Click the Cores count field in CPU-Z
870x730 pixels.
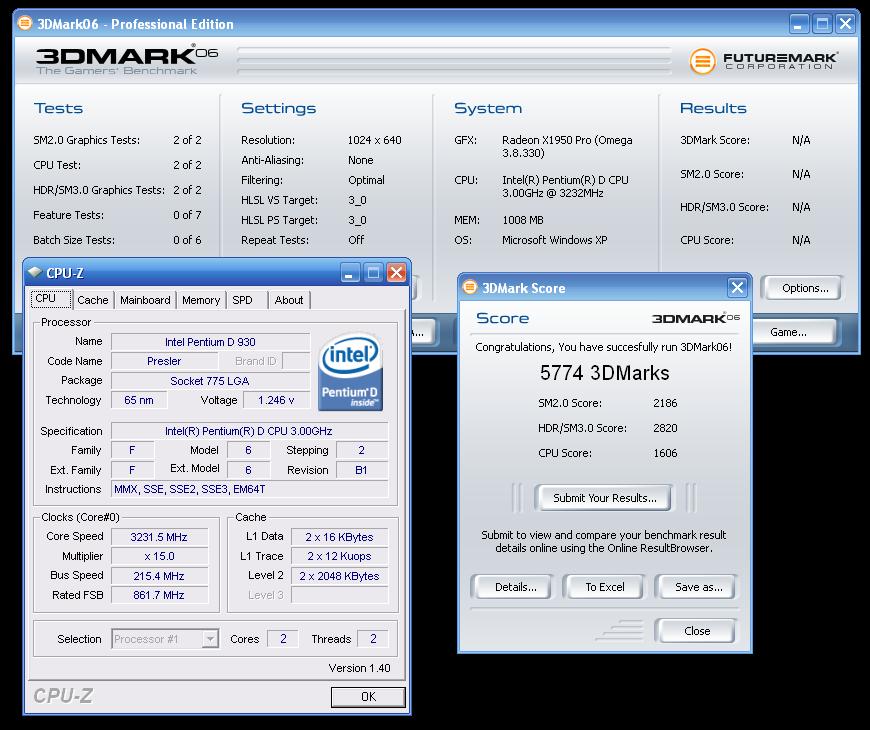(x=283, y=639)
